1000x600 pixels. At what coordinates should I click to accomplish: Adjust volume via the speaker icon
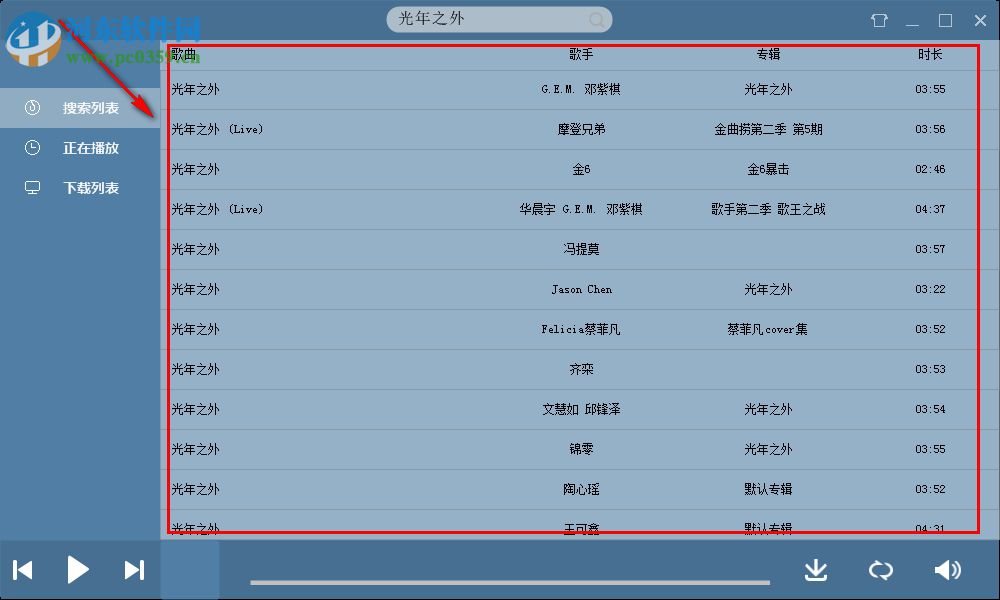point(947,569)
